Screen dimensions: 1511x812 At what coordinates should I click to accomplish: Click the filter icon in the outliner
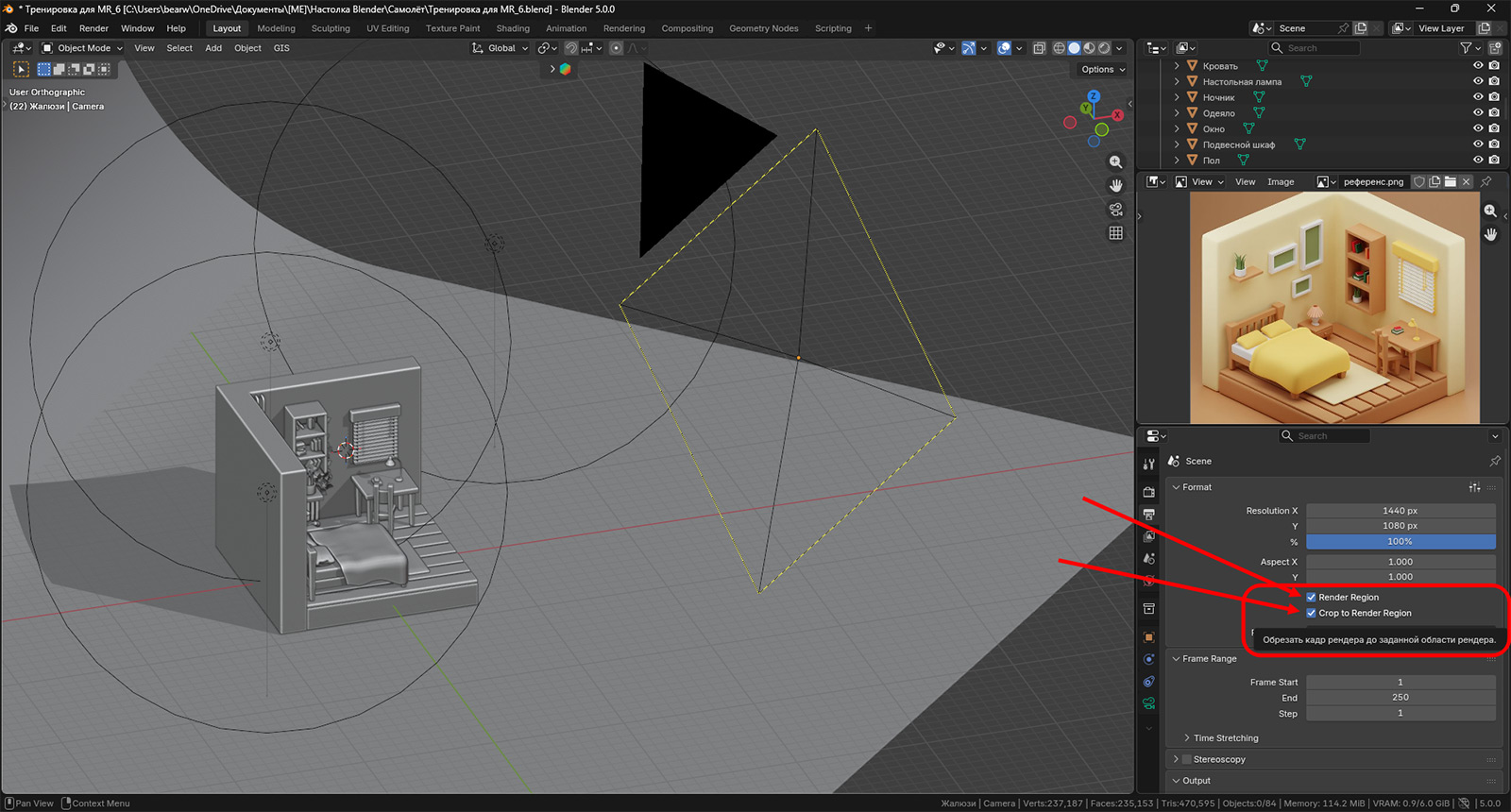tap(1466, 48)
